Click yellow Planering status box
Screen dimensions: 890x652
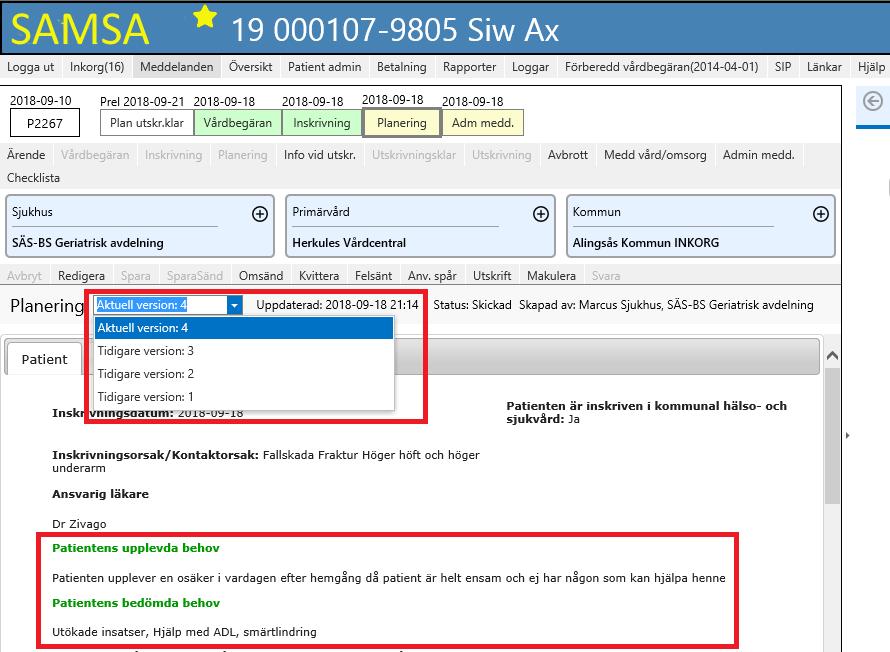[x=402, y=123]
